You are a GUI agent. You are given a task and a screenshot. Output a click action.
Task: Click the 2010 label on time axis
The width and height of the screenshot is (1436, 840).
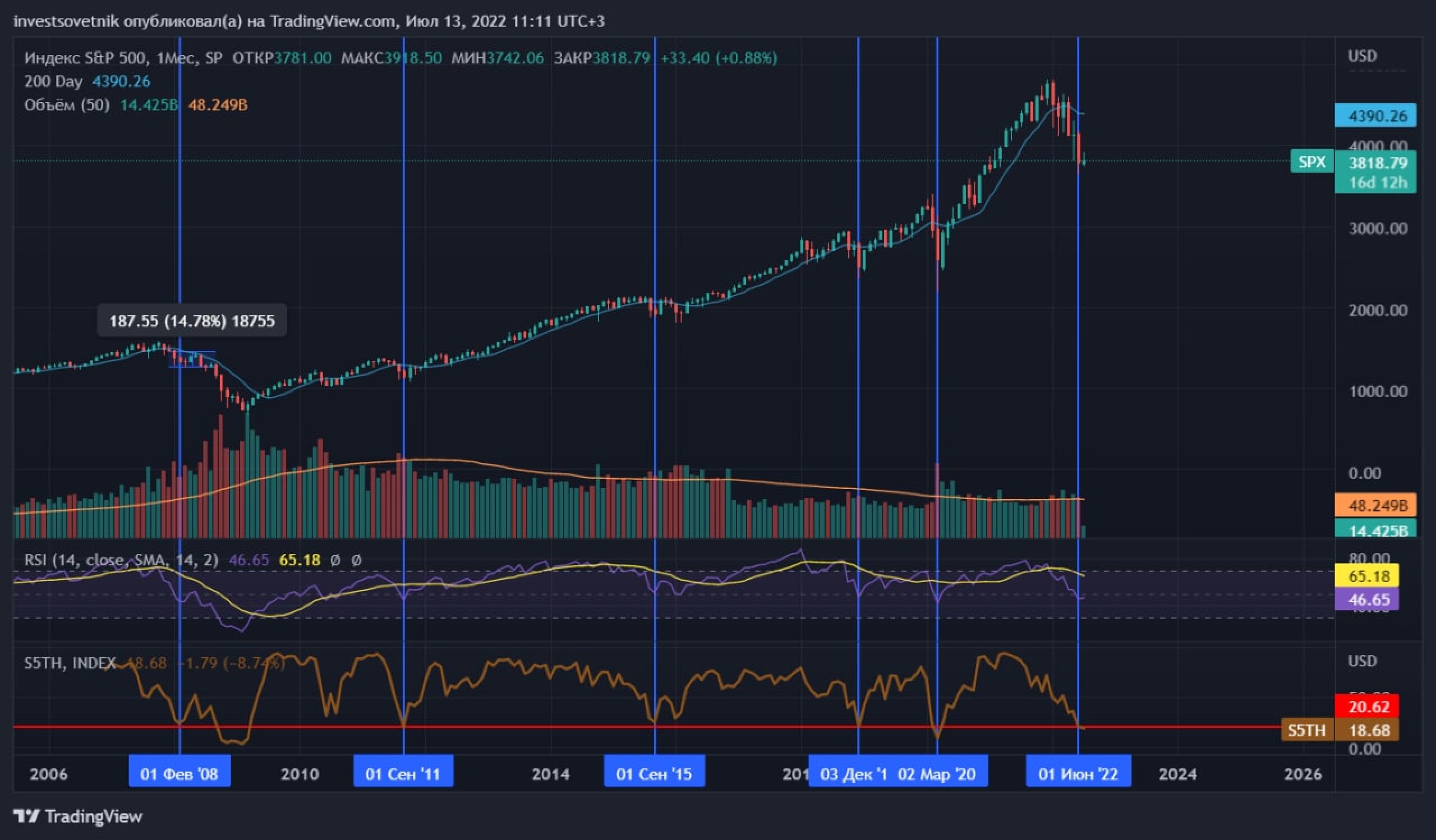pos(300,774)
